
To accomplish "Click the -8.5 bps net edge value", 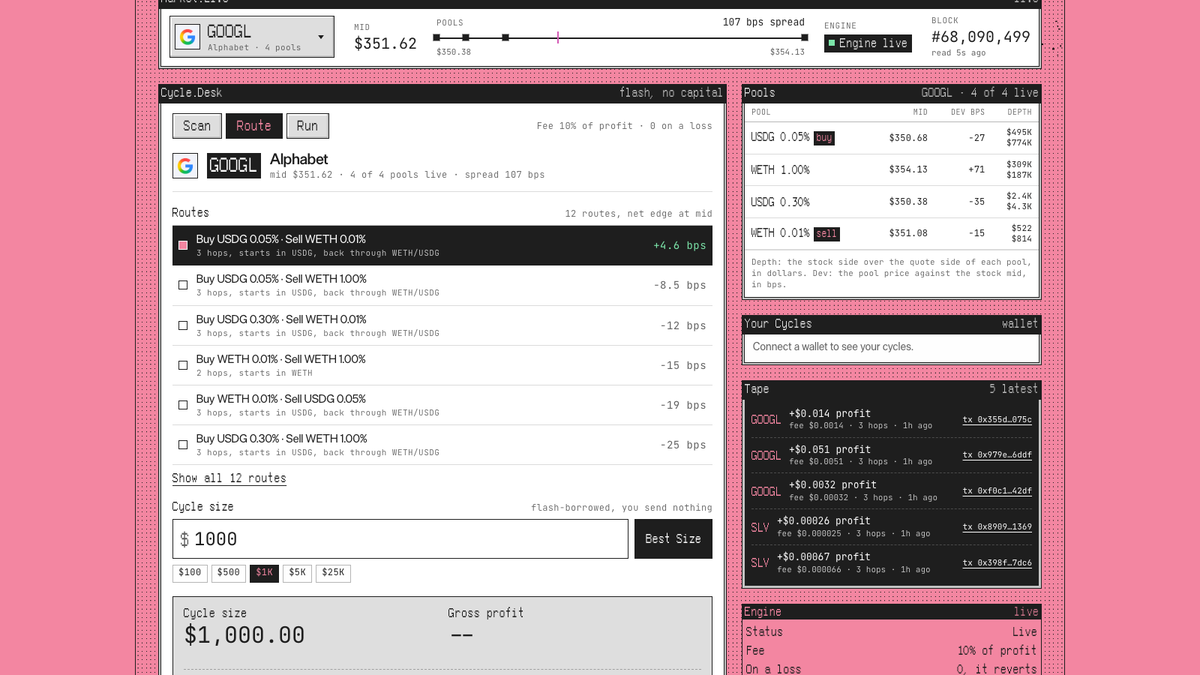I will pos(679,285).
